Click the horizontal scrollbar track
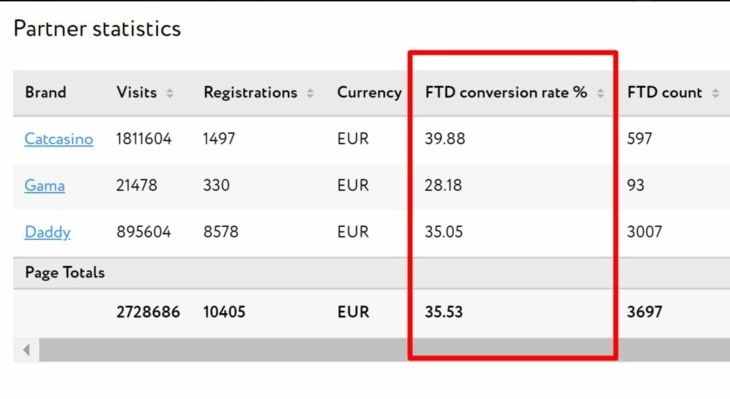Image resolution: width=730 pixels, height=399 pixels. click(x=385, y=350)
